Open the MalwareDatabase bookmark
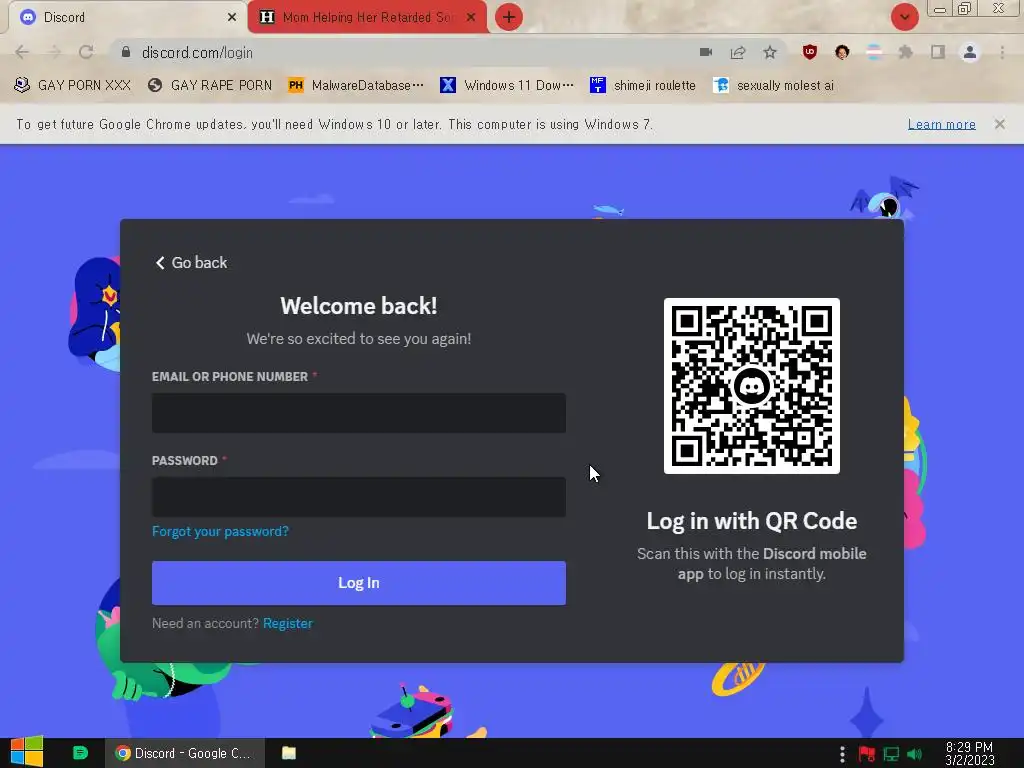This screenshot has width=1024, height=768. click(356, 86)
